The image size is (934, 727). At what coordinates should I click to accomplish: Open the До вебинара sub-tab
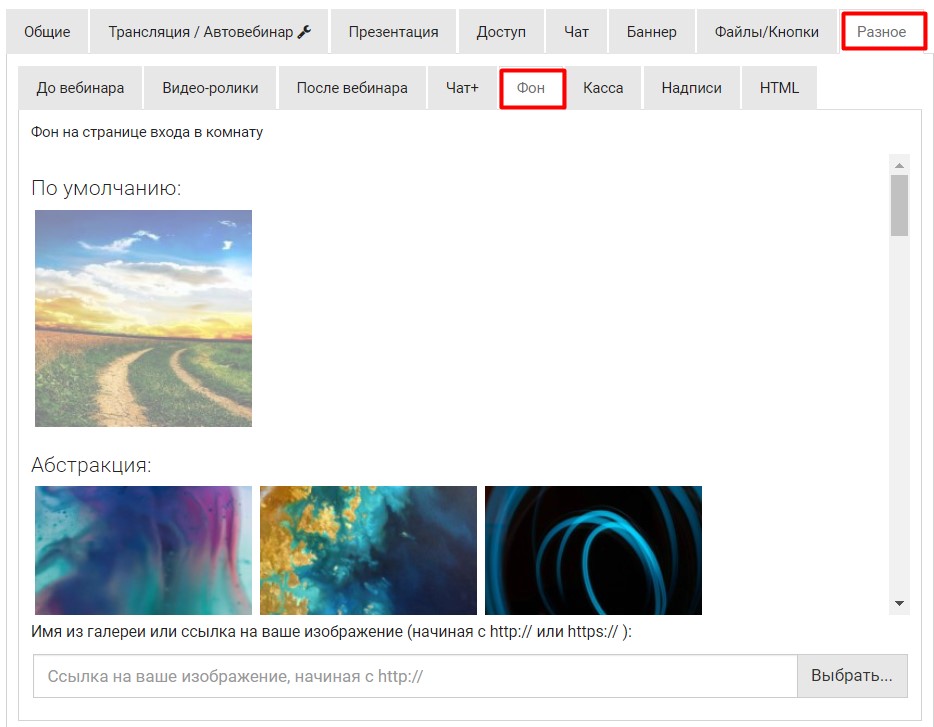(x=80, y=88)
